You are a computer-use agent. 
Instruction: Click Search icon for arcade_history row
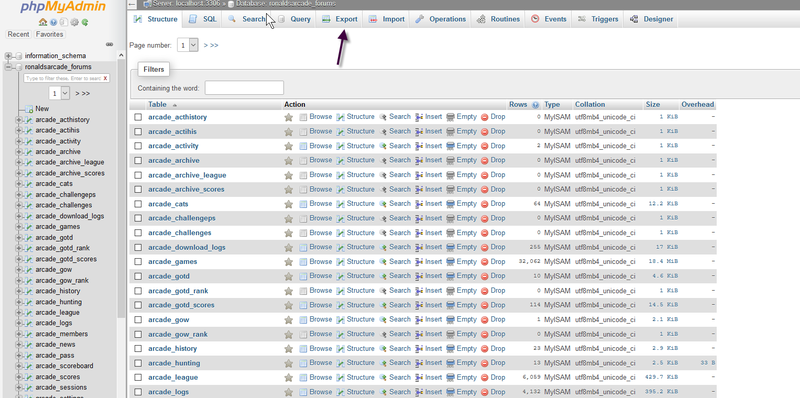(x=383, y=349)
